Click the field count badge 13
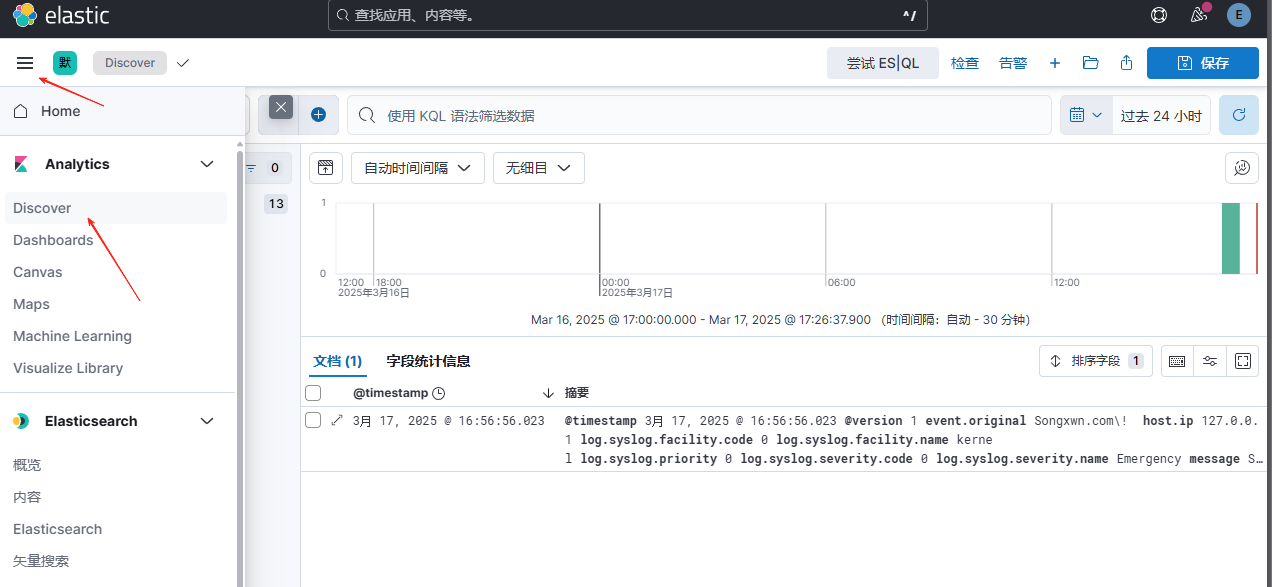Image resolution: width=1272 pixels, height=587 pixels. pyautogui.click(x=276, y=204)
